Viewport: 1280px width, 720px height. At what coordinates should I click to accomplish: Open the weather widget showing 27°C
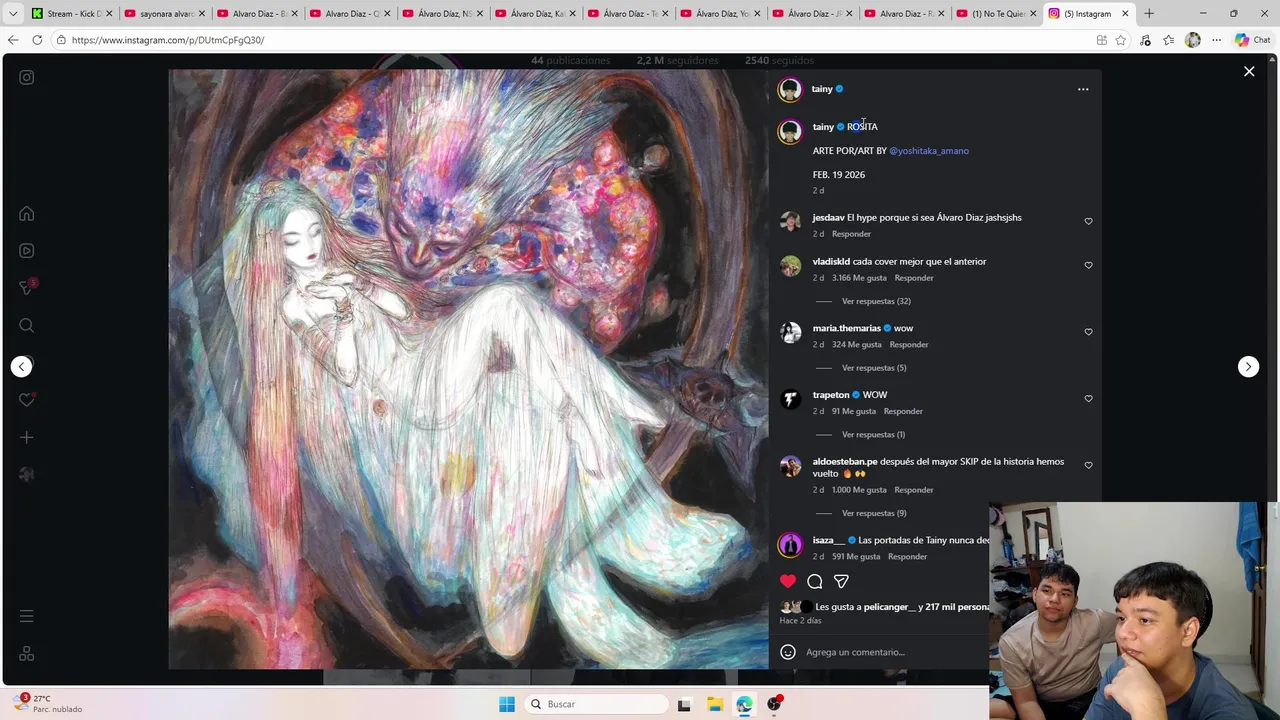pos(48,704)
